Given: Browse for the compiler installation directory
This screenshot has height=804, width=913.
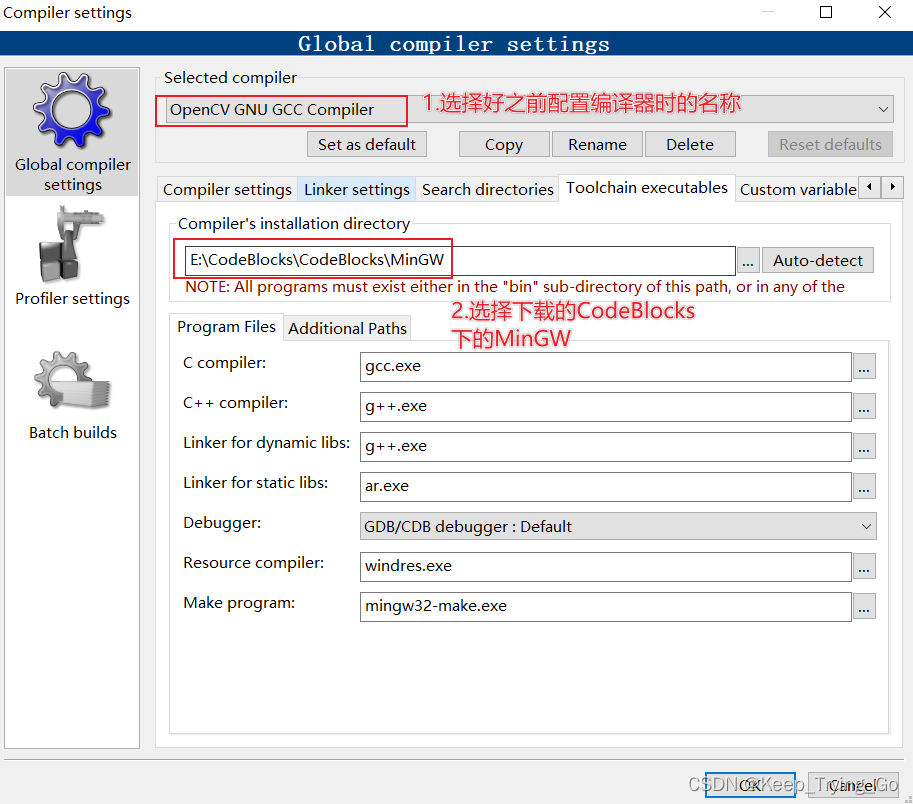Looking at the screenshot, I should (x=747, y=260).
